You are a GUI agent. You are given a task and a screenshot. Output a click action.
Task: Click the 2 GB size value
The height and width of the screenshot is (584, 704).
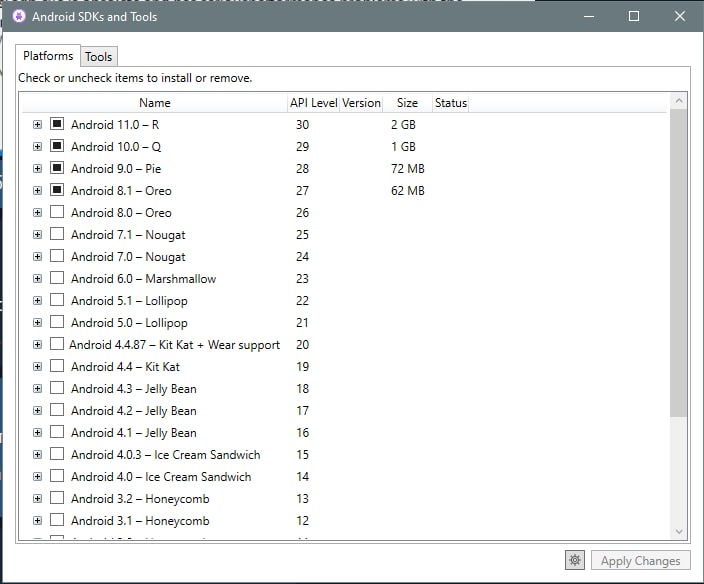(x=403, y=124)
